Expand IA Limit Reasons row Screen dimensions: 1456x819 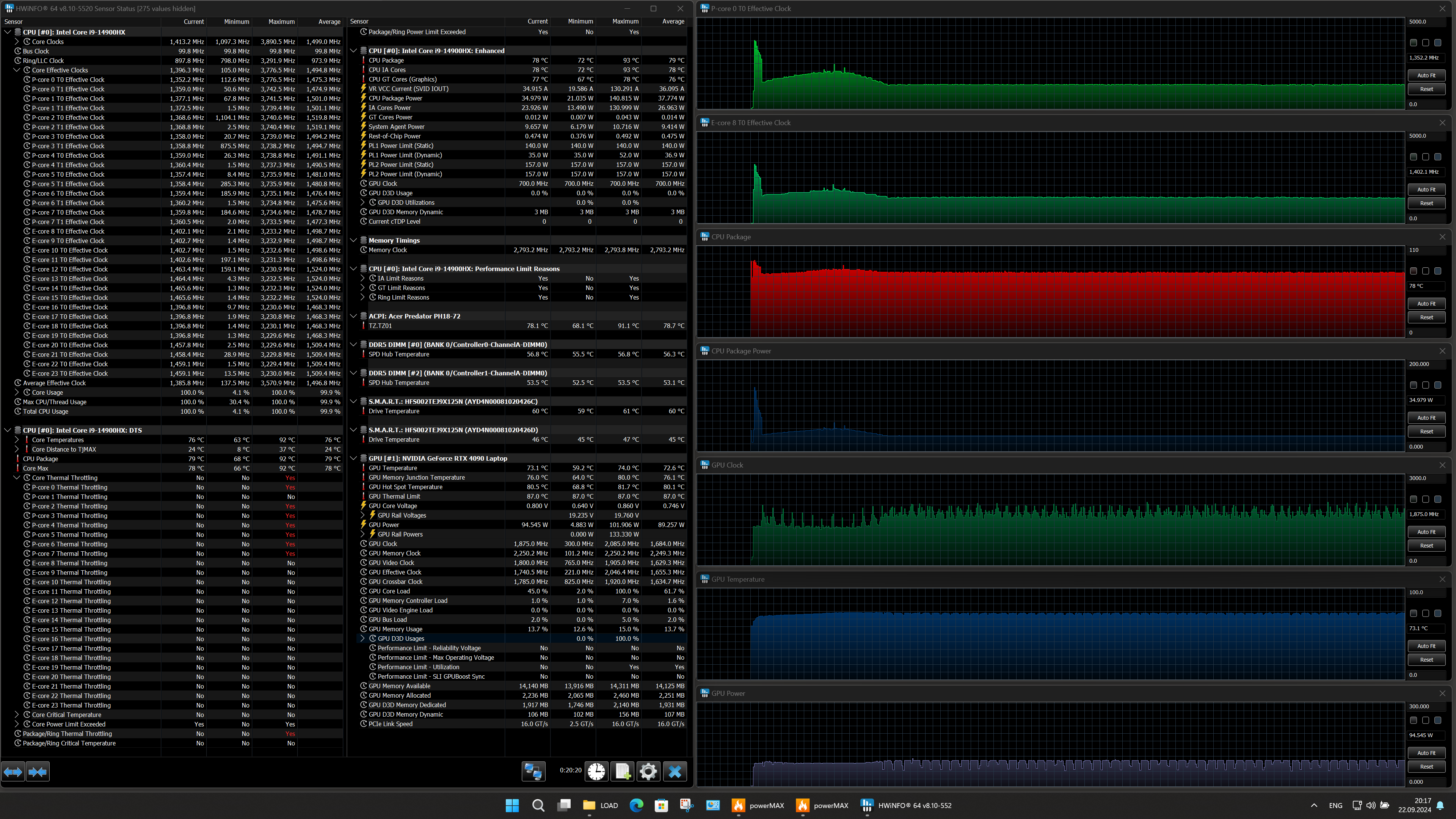363,278
